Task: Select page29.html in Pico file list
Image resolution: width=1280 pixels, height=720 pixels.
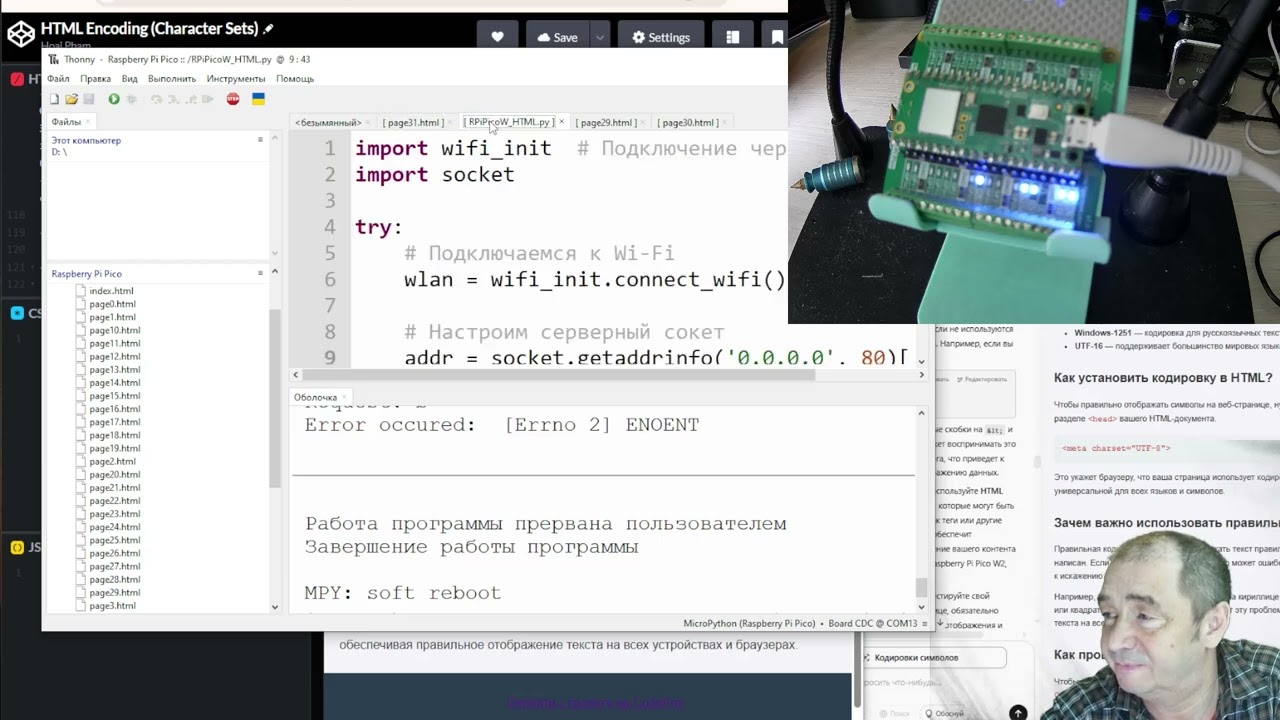Action: click(x=114, y=593)
